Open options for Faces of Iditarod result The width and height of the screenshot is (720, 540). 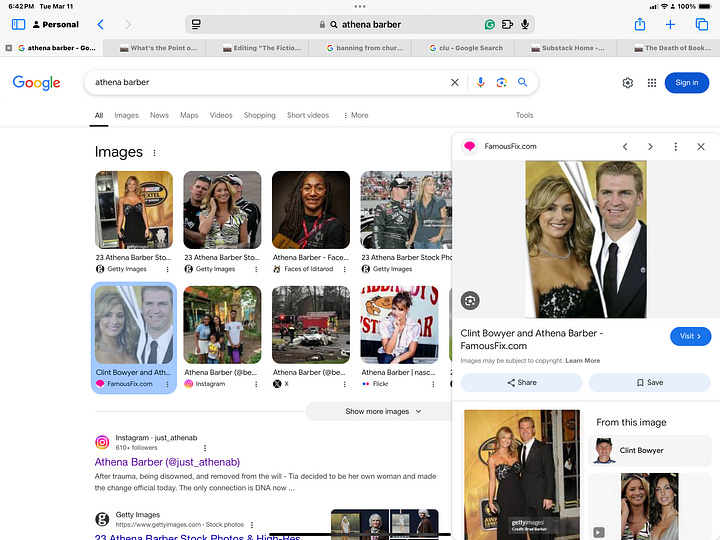click(344, 270)
